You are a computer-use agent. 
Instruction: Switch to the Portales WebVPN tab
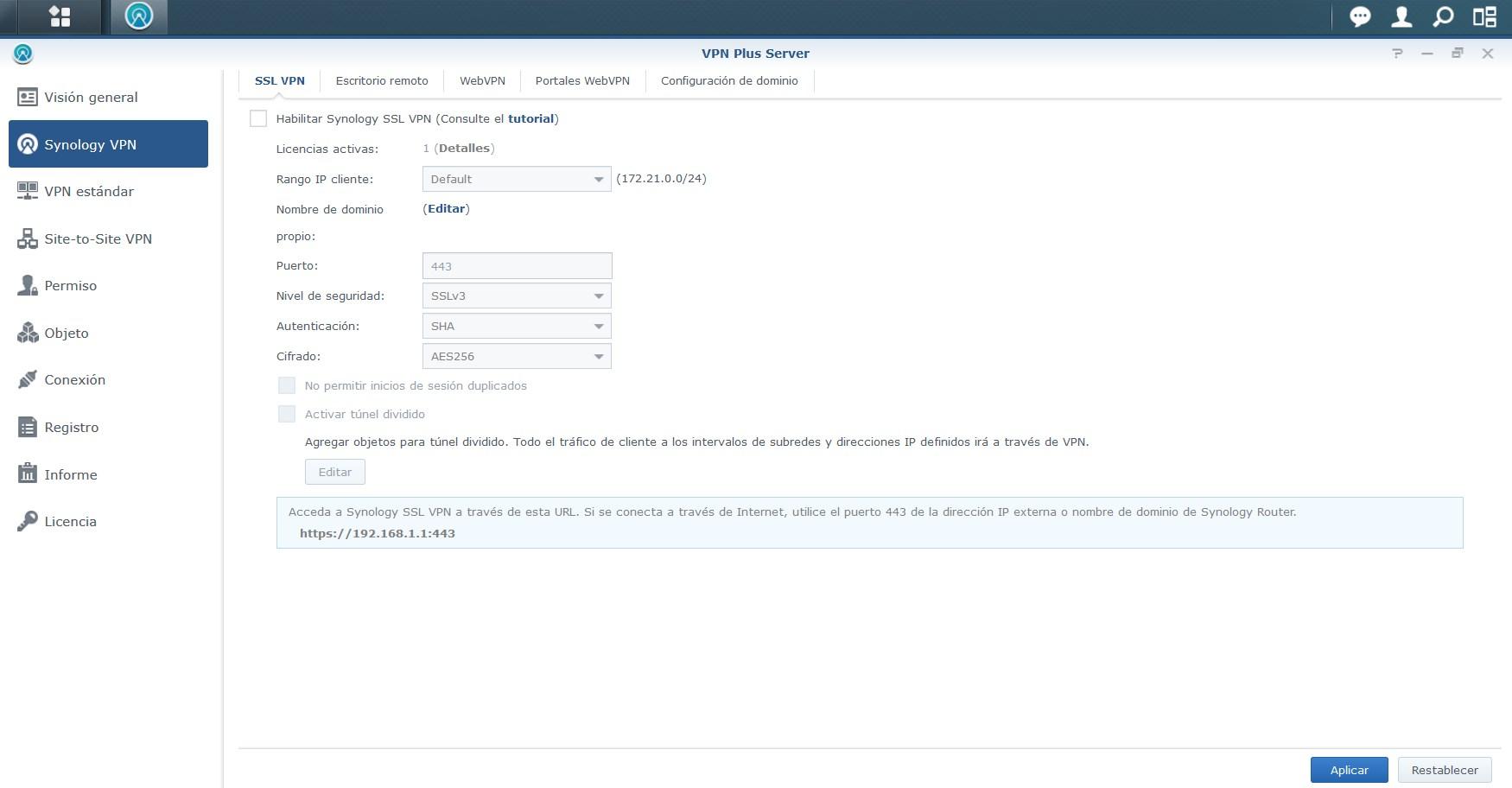[x=582, y=80]
